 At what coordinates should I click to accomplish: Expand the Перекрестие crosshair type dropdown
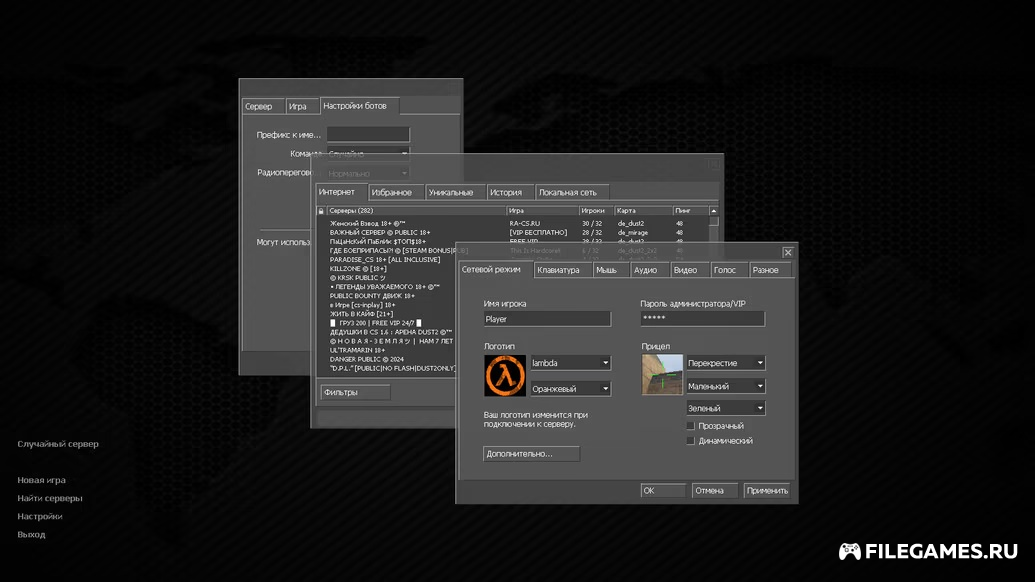point(725,363)
